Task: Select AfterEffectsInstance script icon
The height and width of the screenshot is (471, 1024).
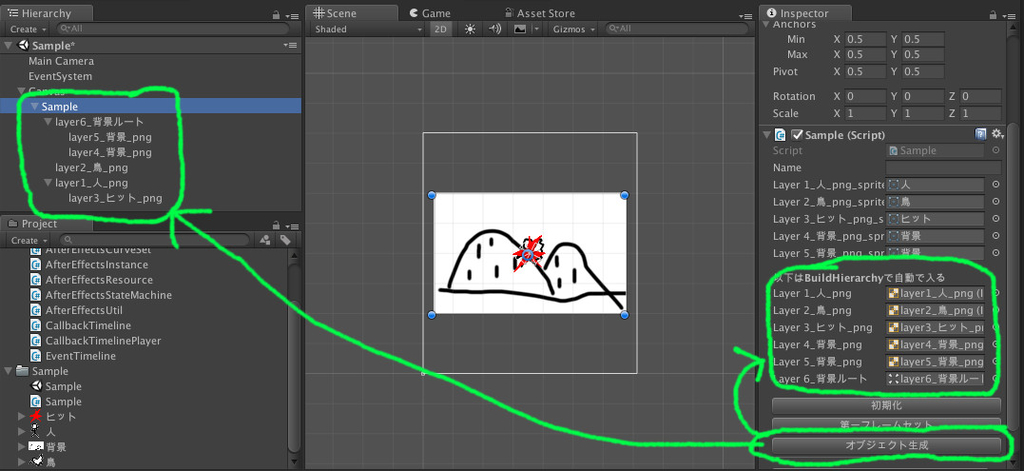Action: [x=37, y=265]
